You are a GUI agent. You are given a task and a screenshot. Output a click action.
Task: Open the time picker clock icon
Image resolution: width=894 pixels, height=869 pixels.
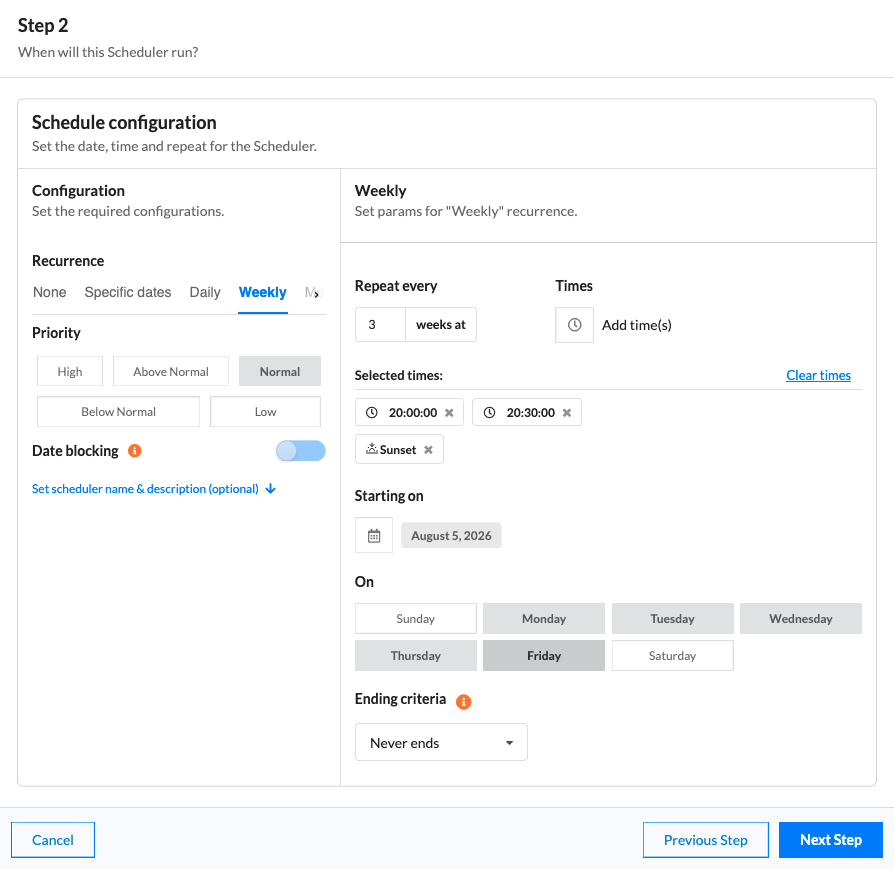tap(574, 325)
